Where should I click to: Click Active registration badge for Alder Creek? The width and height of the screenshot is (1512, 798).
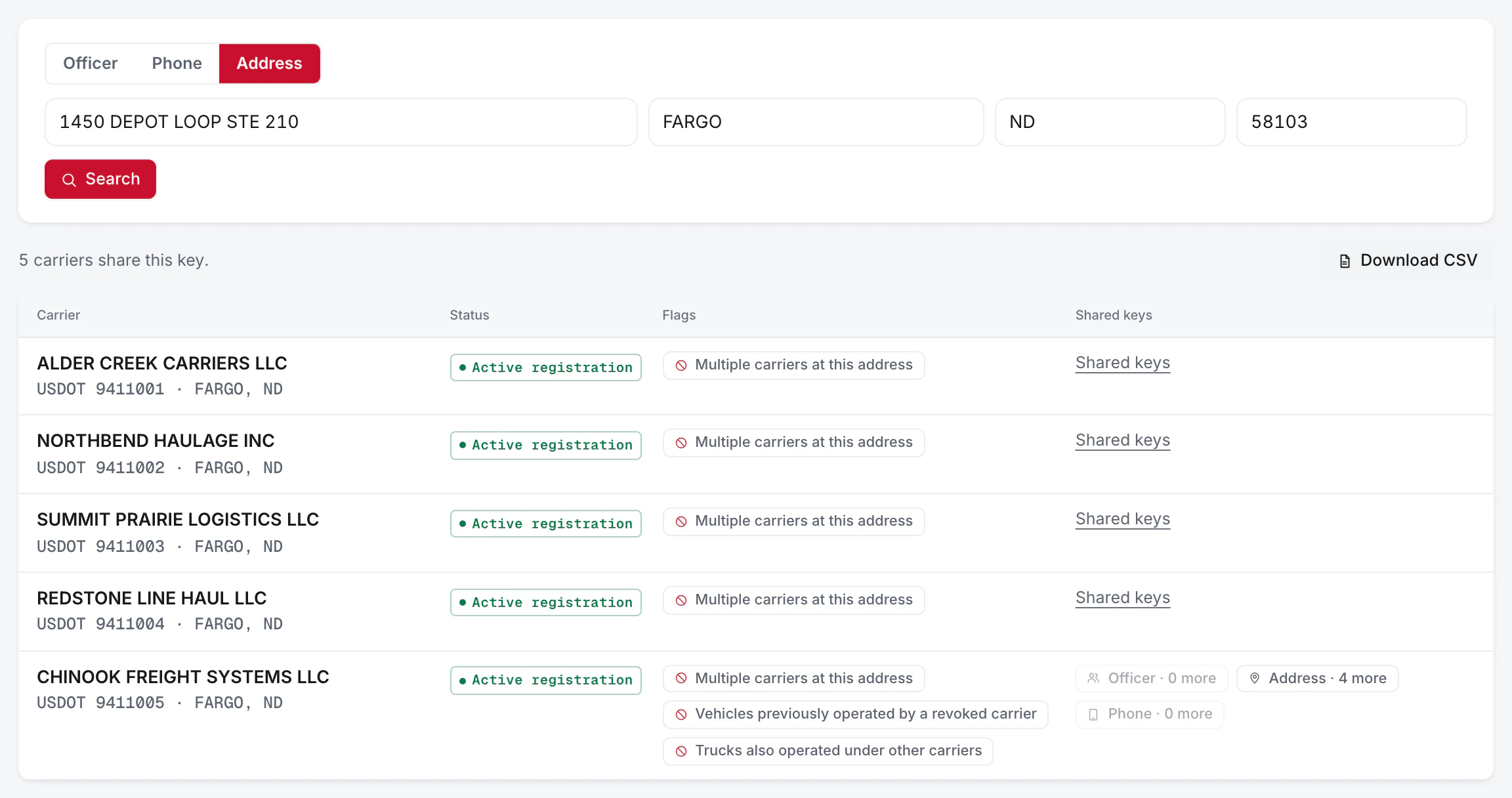pyautogui.click(x=545, y=367)
